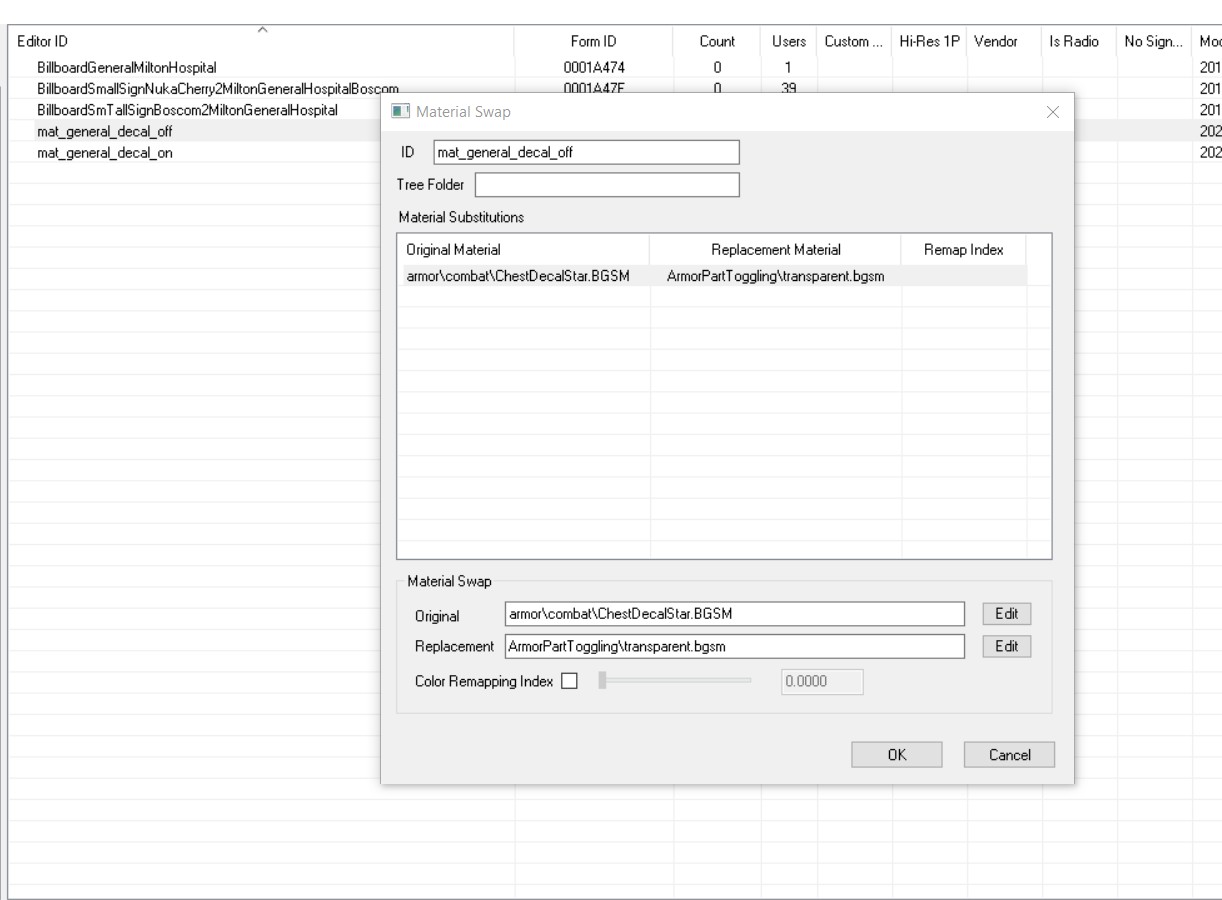Sort list by Editor ID column
This screenshot has width=1222, height=900.
(263, 41)
